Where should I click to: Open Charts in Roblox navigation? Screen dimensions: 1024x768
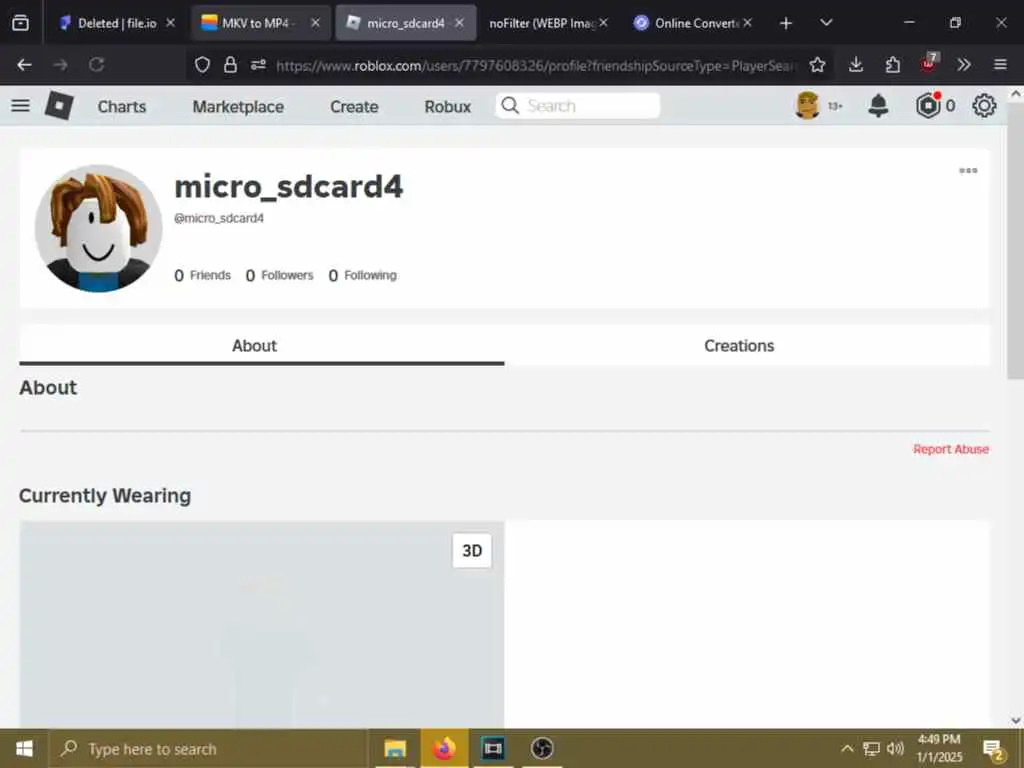(122, 106)
